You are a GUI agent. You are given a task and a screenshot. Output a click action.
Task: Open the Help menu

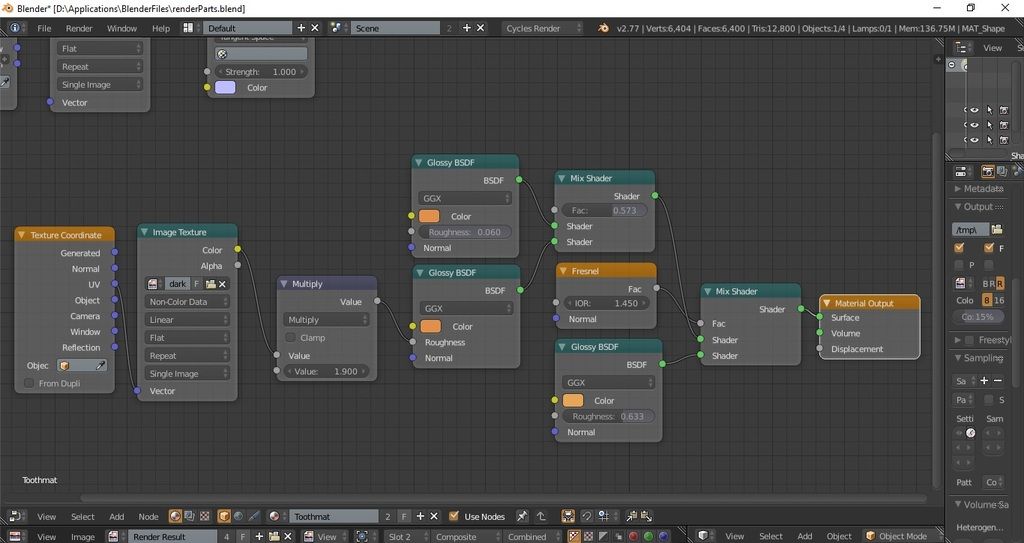pos(161,28)
